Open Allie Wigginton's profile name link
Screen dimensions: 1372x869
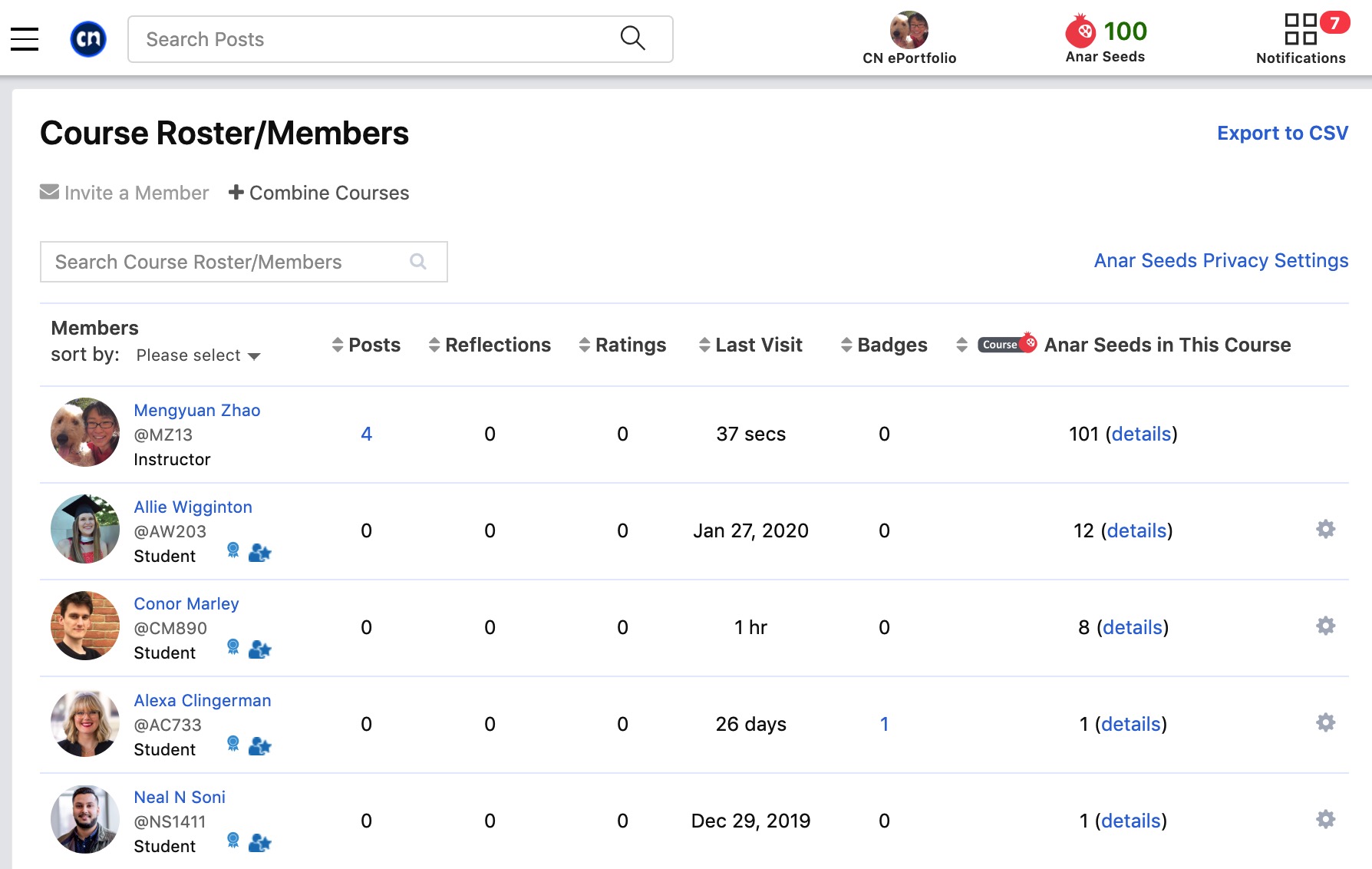[x=193, y=507]
